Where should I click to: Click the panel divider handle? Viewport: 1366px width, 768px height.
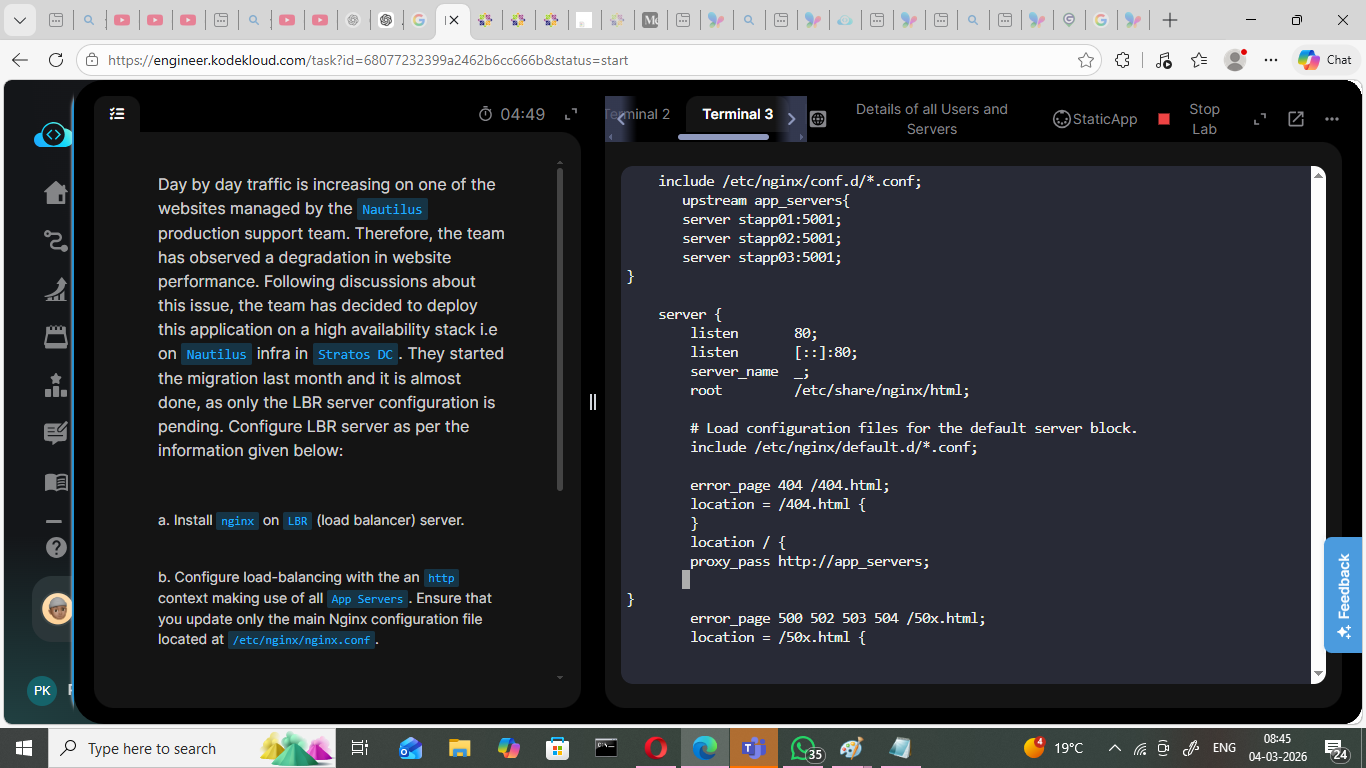click(x=593, y=401)
